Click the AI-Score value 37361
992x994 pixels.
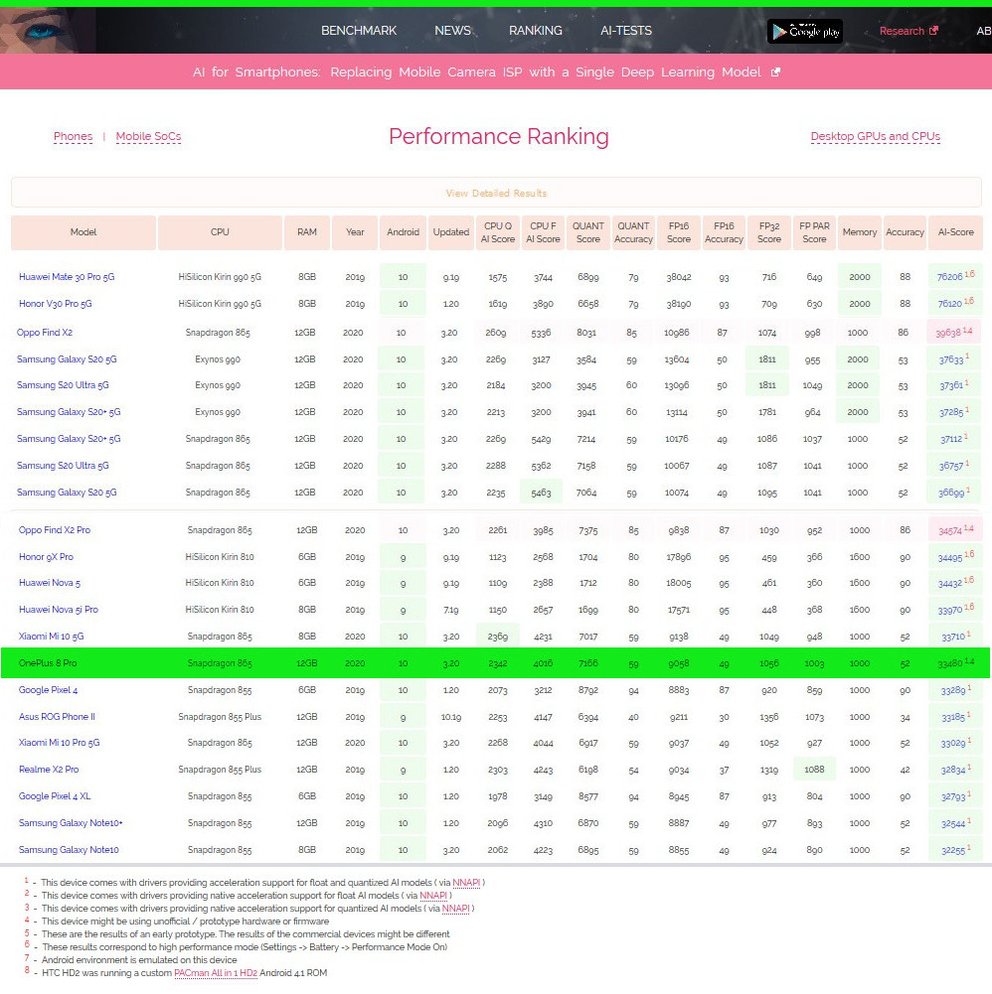pyautogui.click(x=951, y=385)
